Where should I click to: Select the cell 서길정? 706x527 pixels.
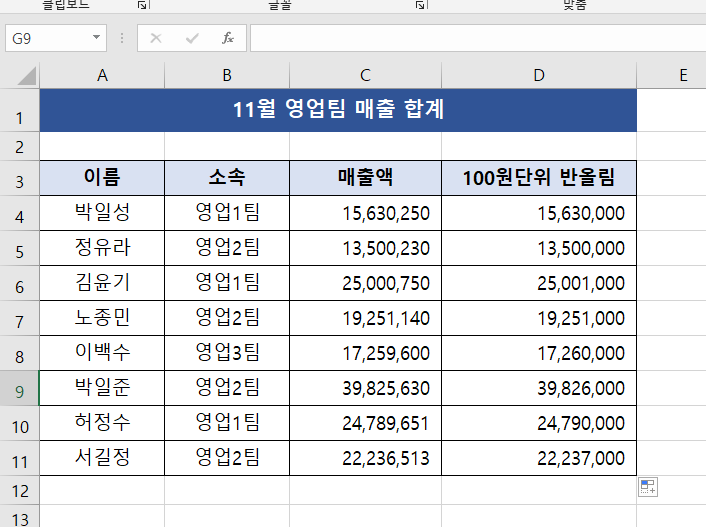point(102,458)
